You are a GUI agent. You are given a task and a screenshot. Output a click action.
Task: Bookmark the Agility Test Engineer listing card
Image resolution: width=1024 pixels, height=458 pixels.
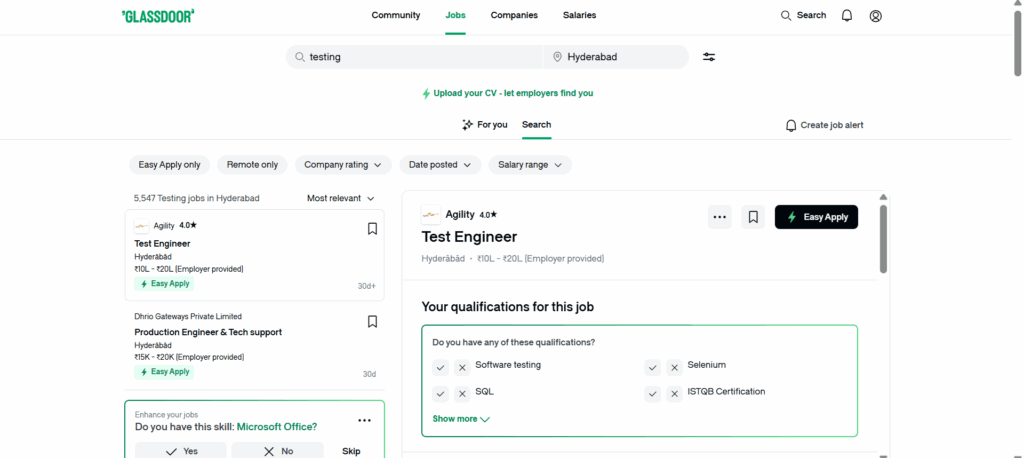point(372,229)
